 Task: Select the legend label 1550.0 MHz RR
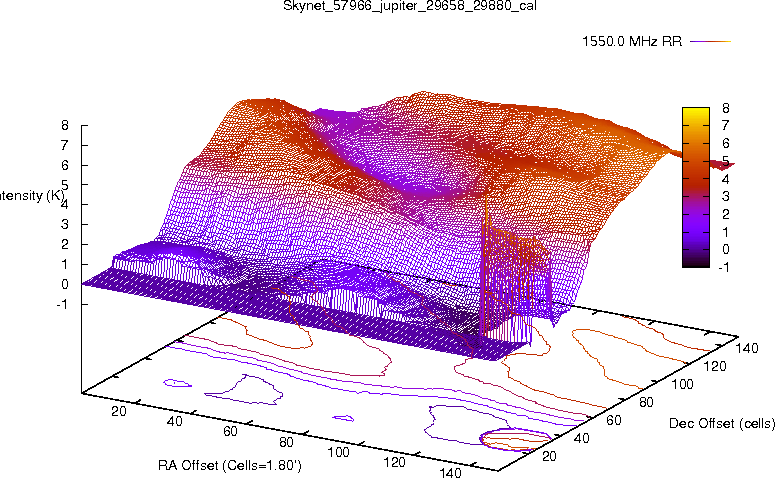(x=632, y=42)
